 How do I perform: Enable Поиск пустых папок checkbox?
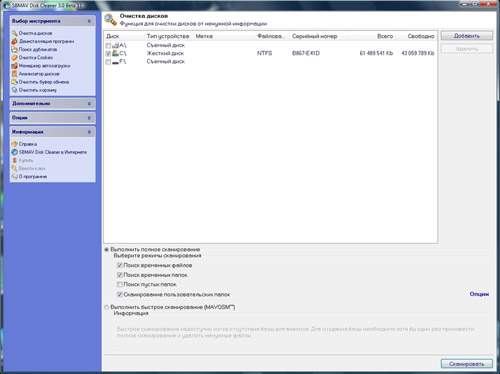120,284
